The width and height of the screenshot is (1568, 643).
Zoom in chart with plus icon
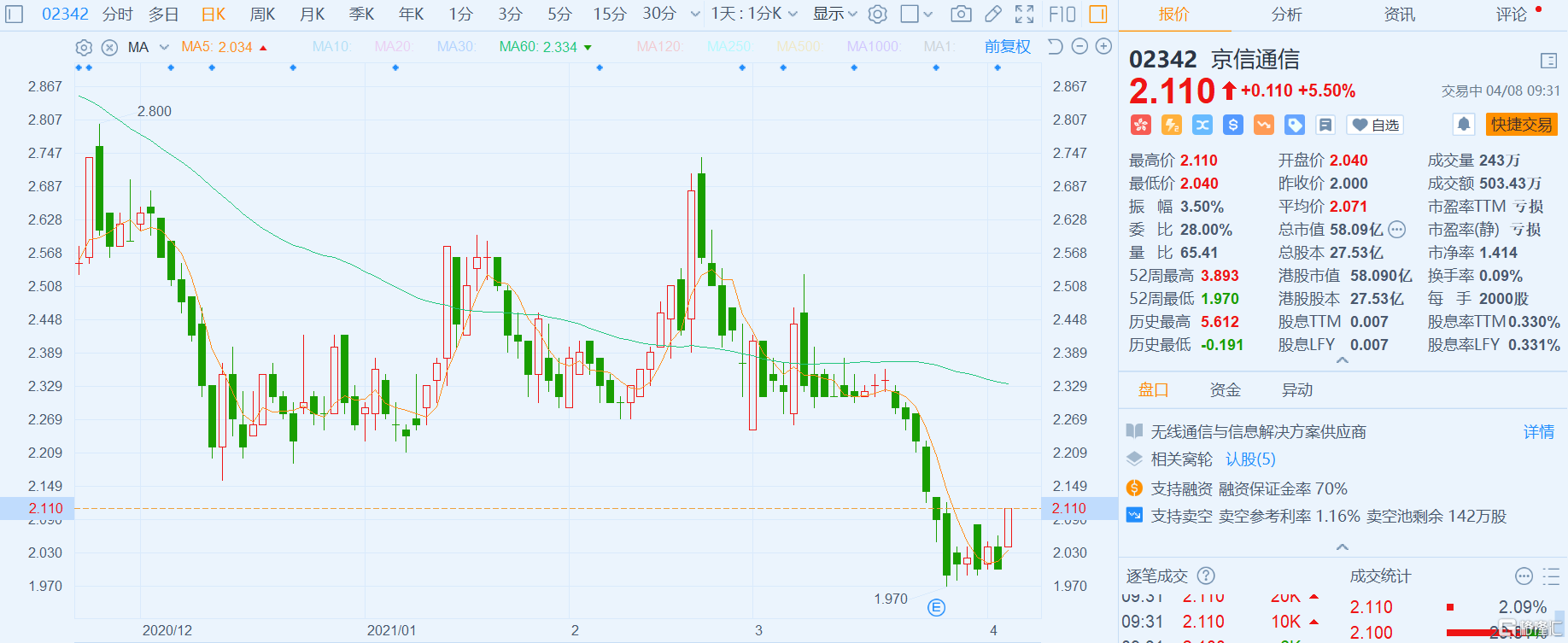tap(1103, 46)
